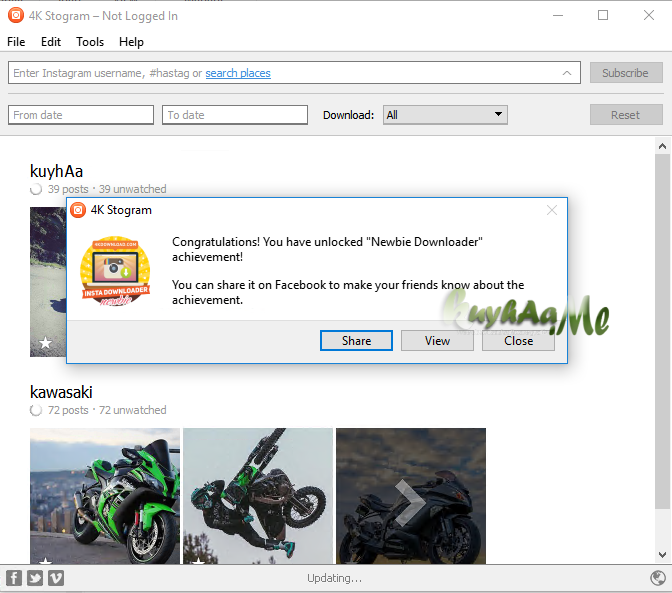Click the 'Updating…' status text
This screenshot has height=593, width=672.
coord(334,578)
